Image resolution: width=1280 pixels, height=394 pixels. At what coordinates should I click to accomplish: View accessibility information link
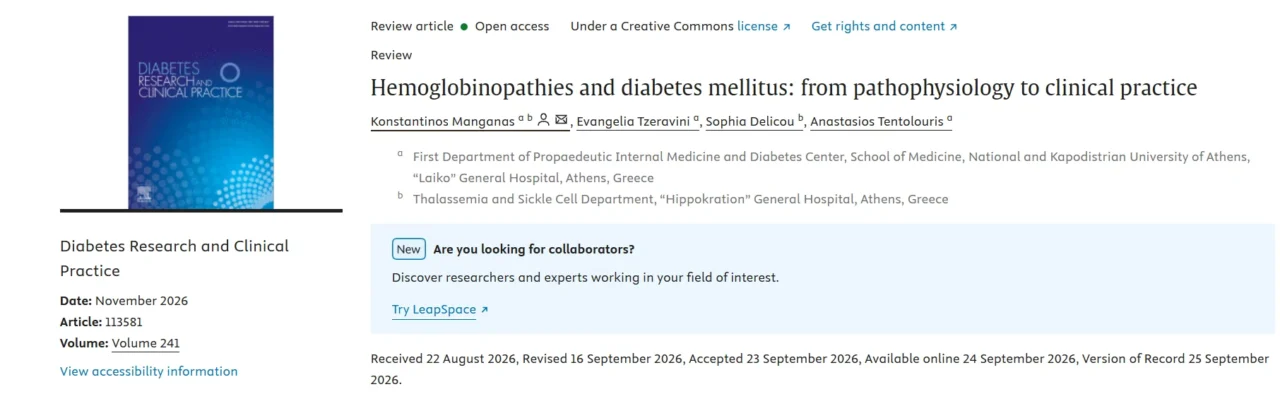pos(149,371)
